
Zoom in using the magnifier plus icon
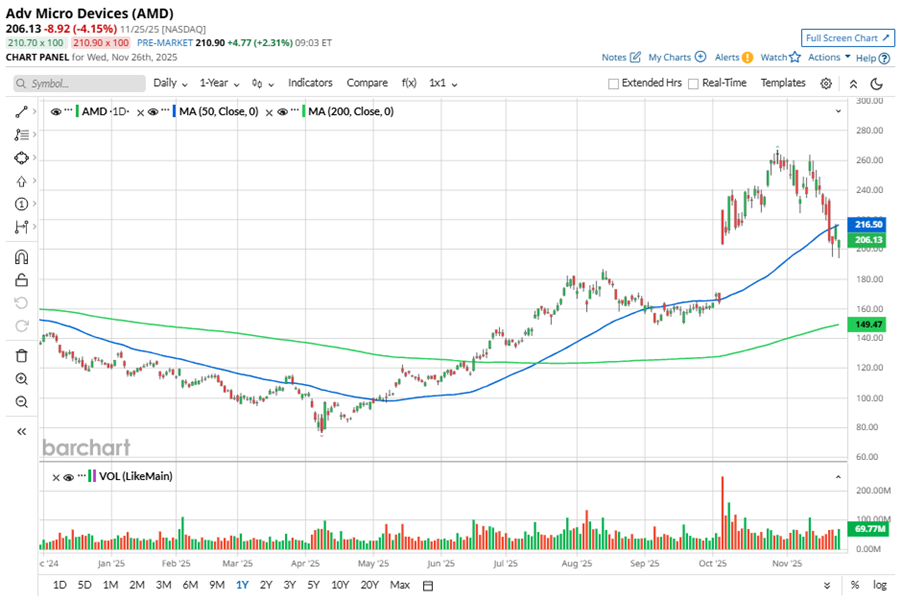click(x=21, y=379)
